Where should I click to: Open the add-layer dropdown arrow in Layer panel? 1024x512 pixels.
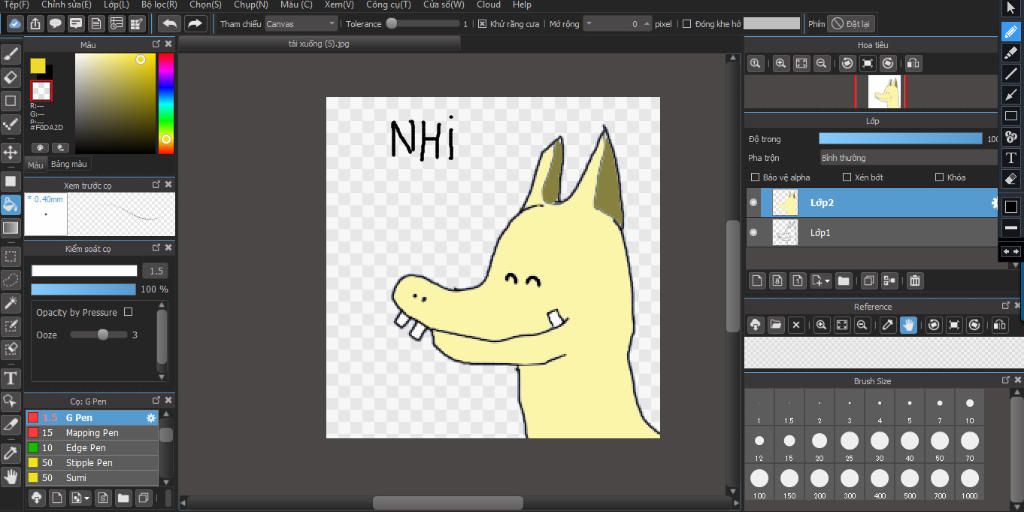828,281
